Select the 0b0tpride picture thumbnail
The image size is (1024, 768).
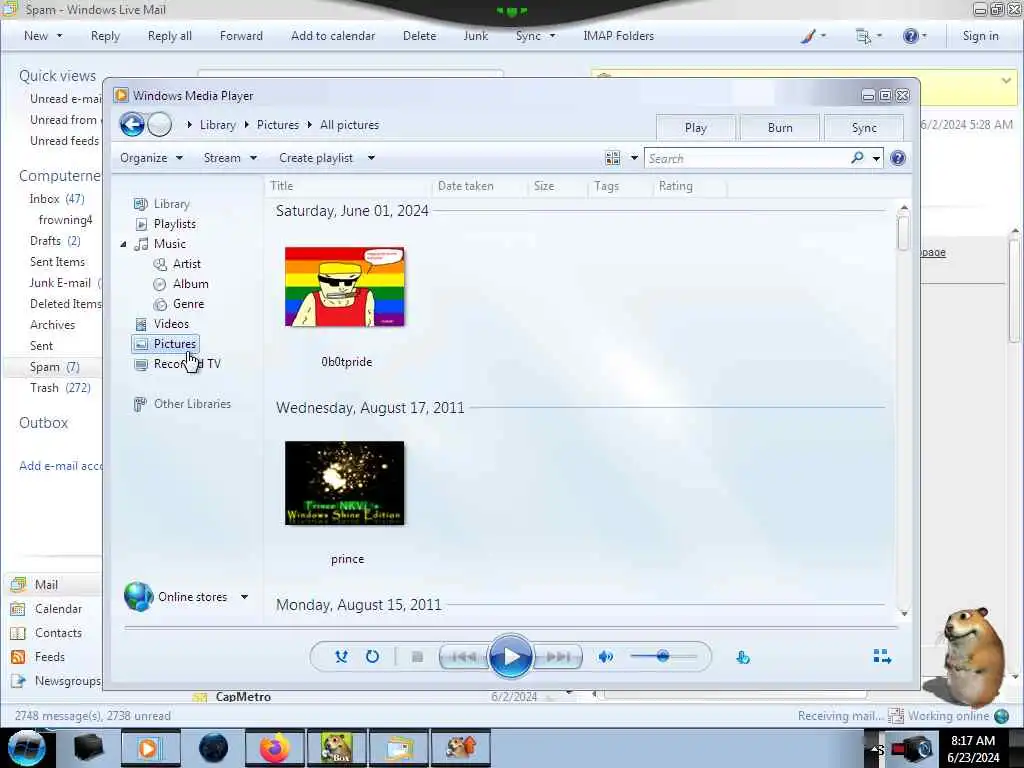[x=345, y=287]
